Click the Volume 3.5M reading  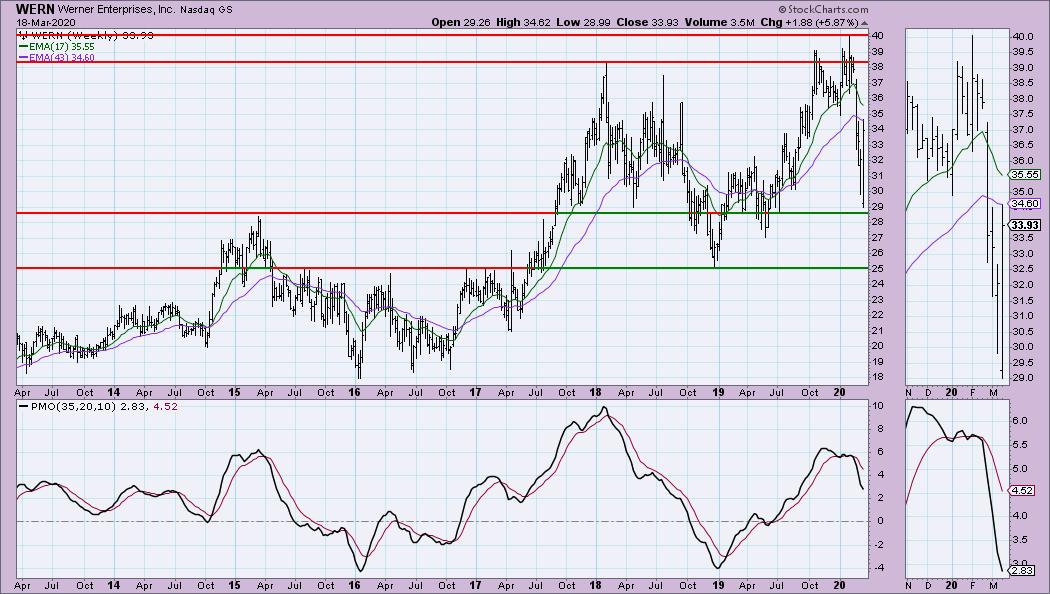(719, 22)
